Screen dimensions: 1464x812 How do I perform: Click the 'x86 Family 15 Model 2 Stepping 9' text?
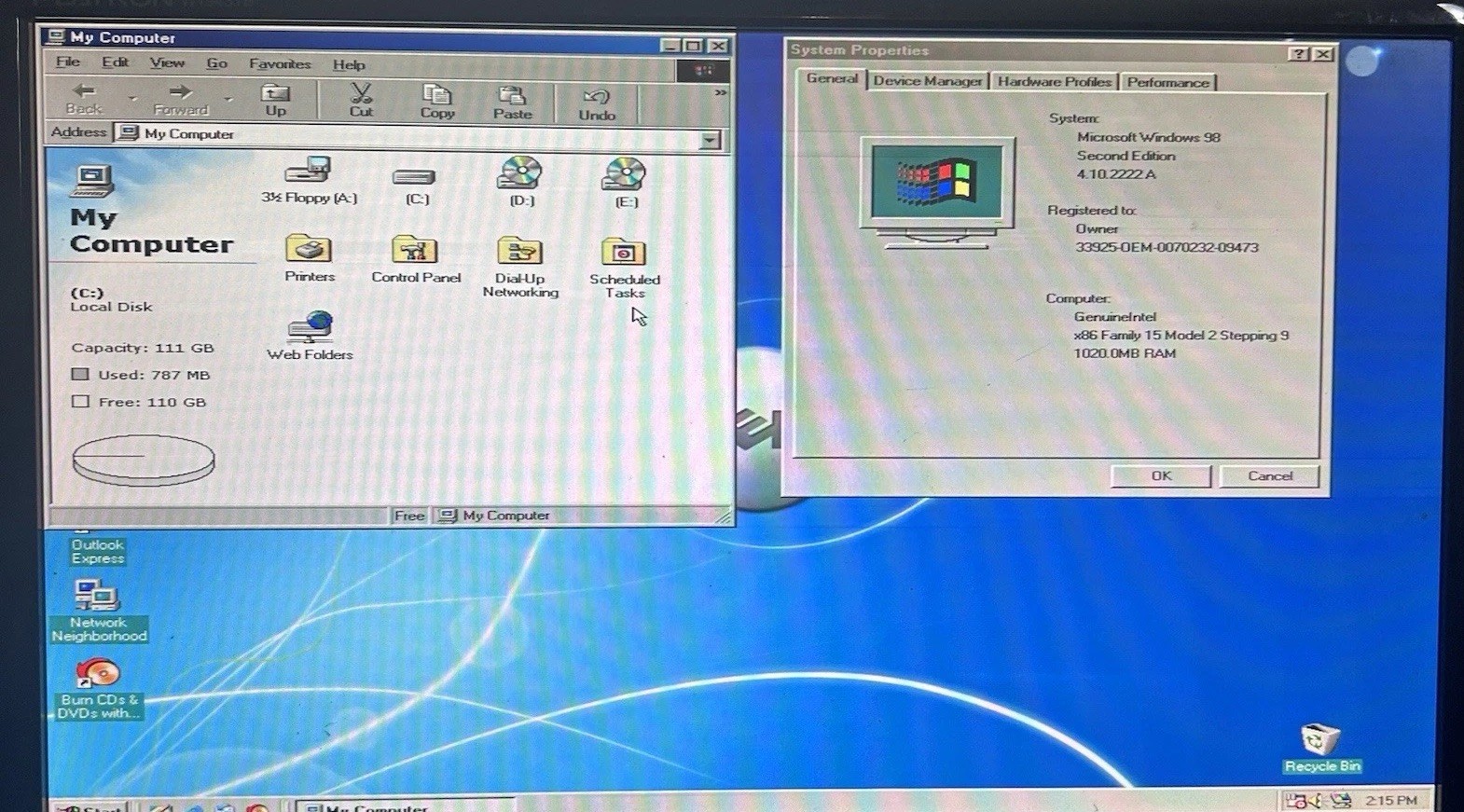1181,336
